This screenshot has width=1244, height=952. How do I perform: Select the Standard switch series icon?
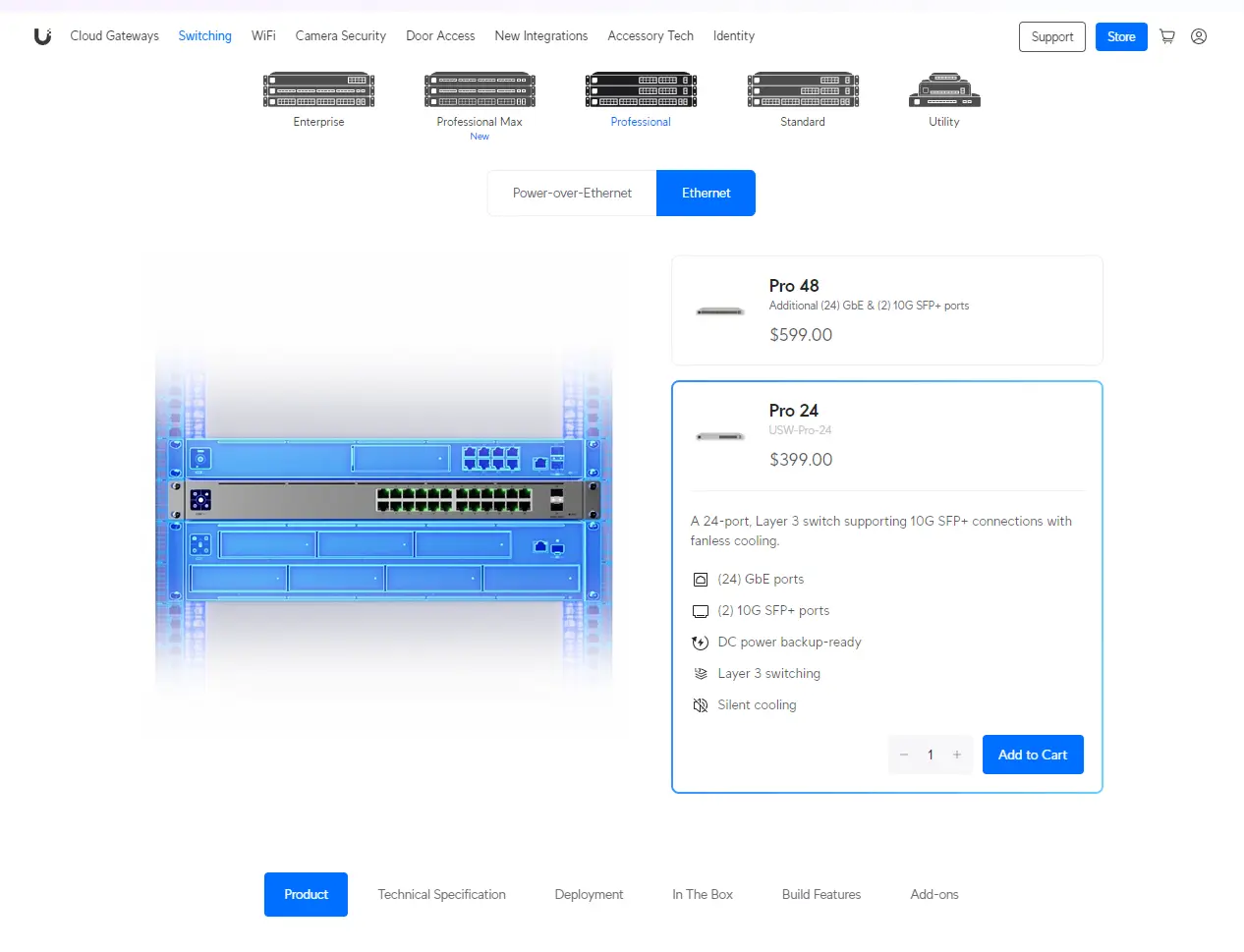point(803,89)
